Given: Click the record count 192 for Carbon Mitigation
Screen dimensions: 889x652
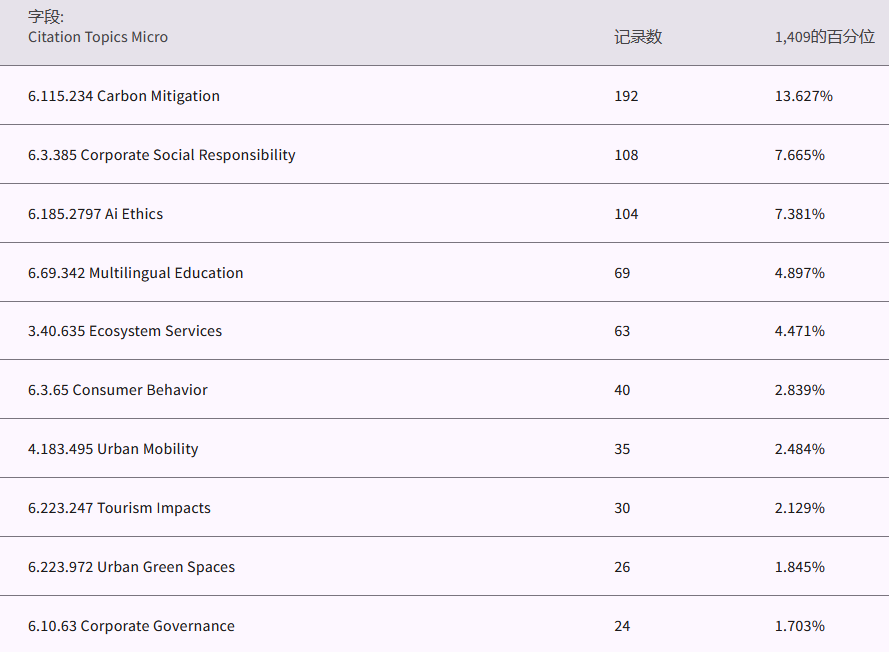Looking at the screenshot, I should tap(626, 96).
